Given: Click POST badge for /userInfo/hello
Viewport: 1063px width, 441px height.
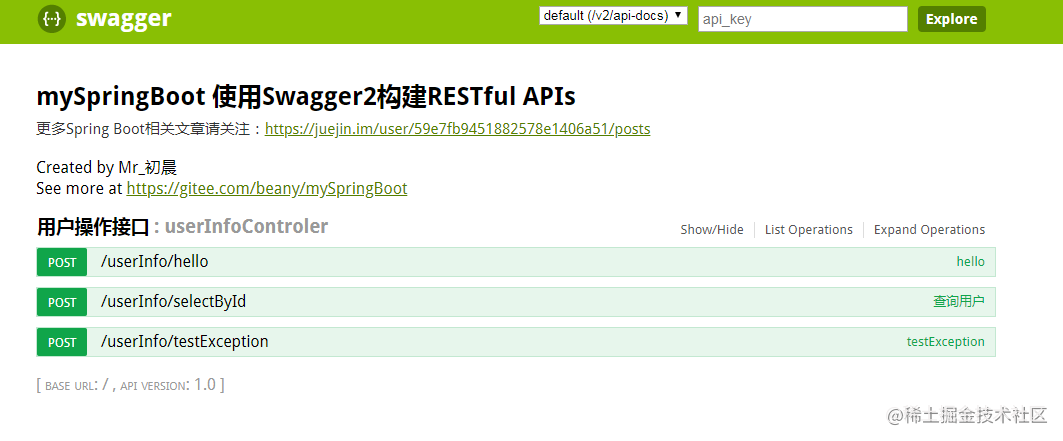Looking at the screenshot, I should click(62, 262).
